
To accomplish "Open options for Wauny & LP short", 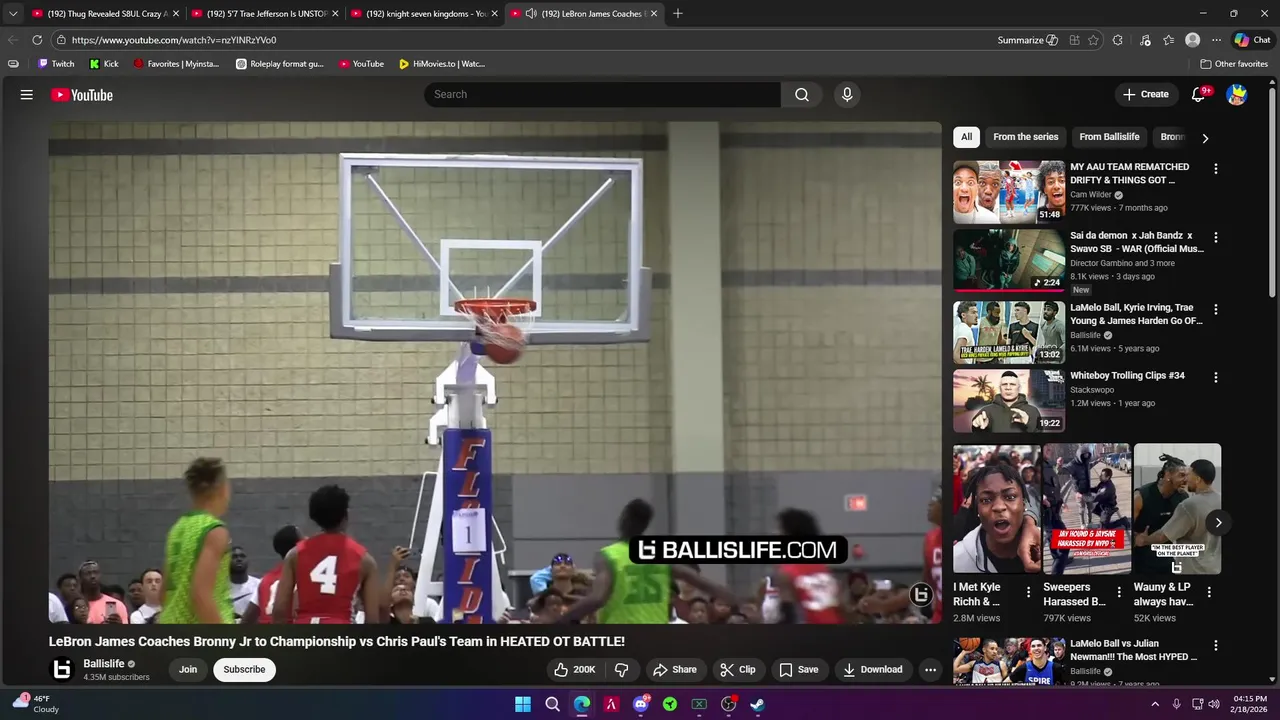I will [1209, 593].
